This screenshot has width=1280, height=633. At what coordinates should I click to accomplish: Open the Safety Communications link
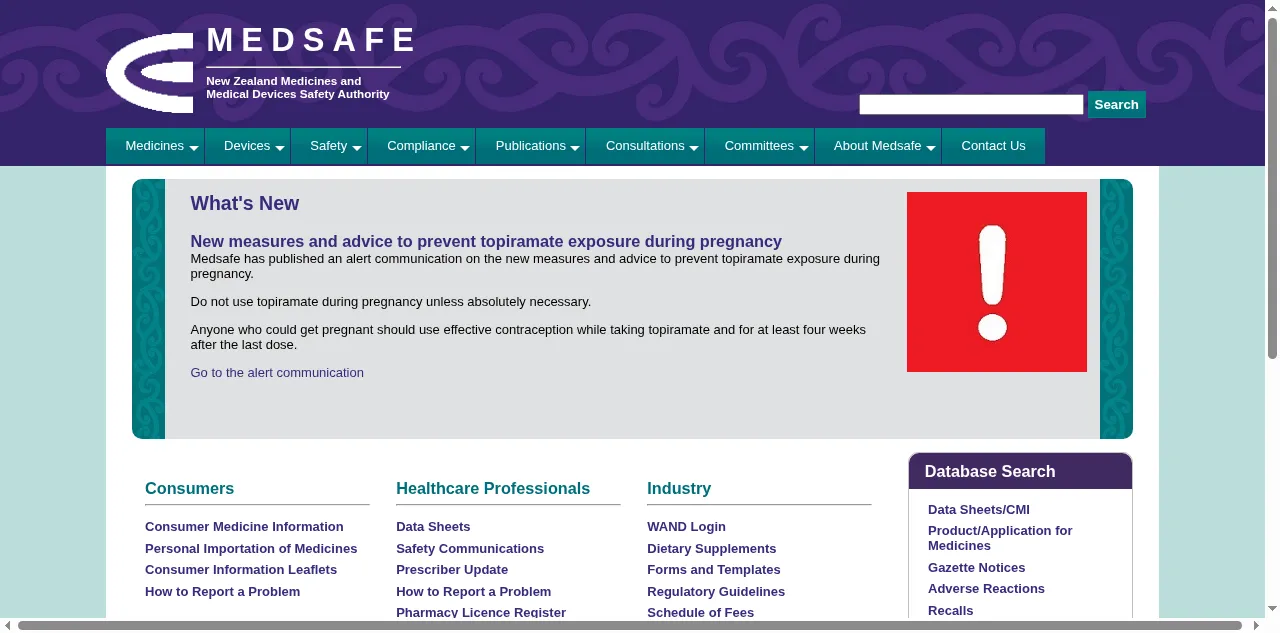[x=470, y=548]
